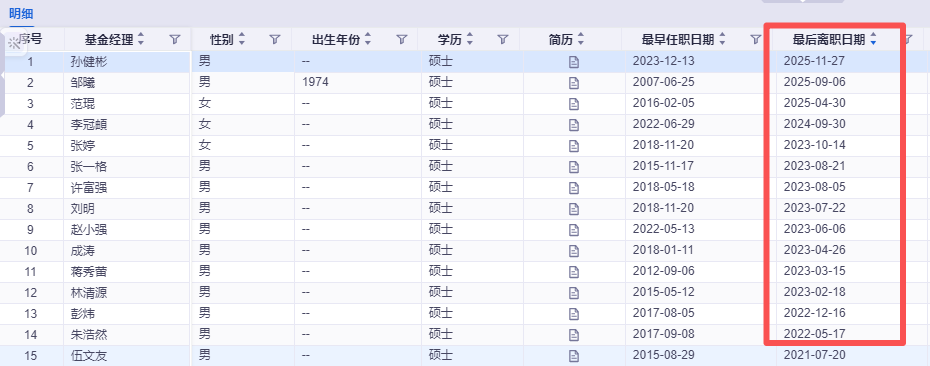Open filter for 最早任职日期 column

tap(755, 40)
